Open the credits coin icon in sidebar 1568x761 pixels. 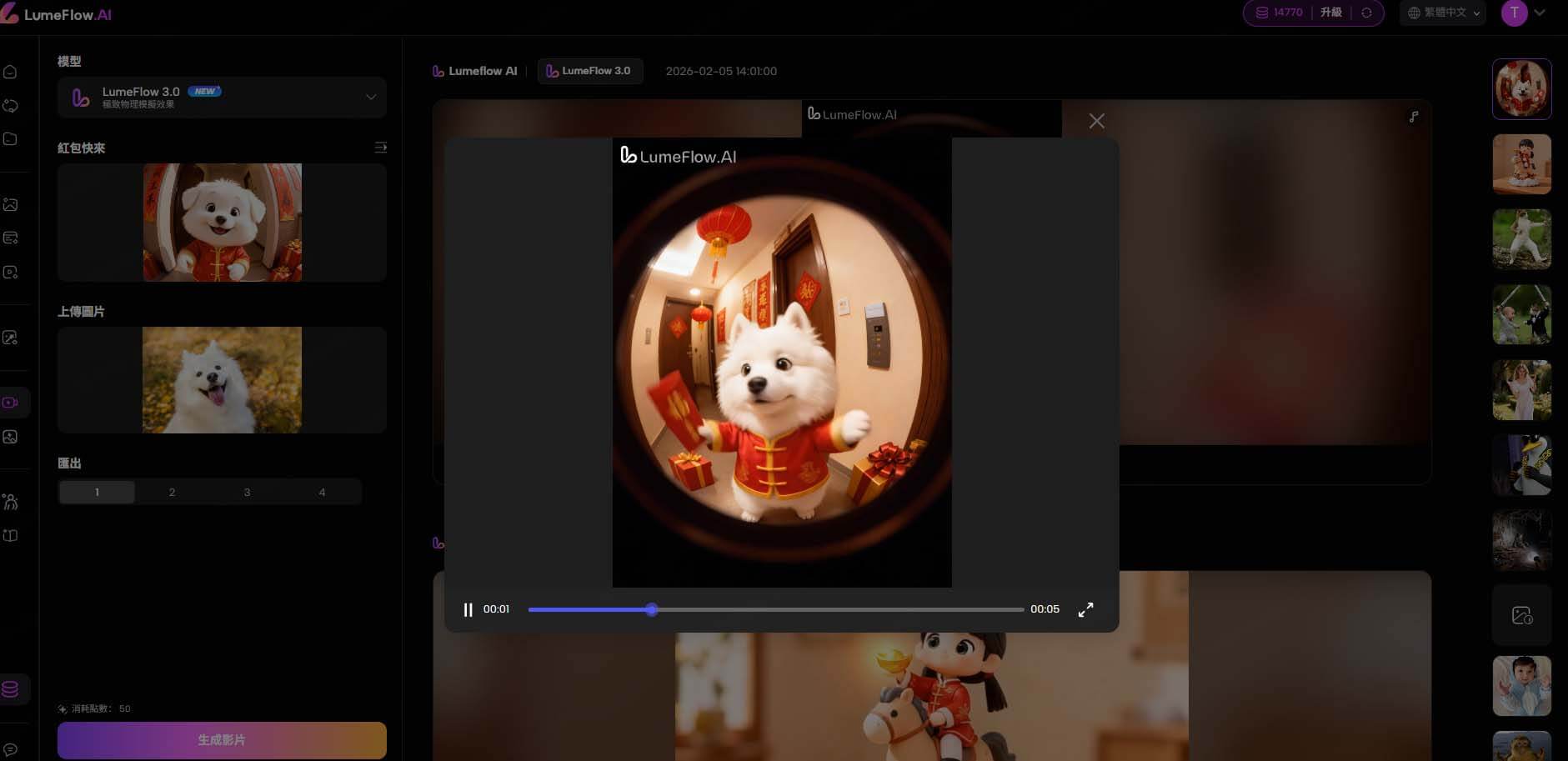pos(11,689)
